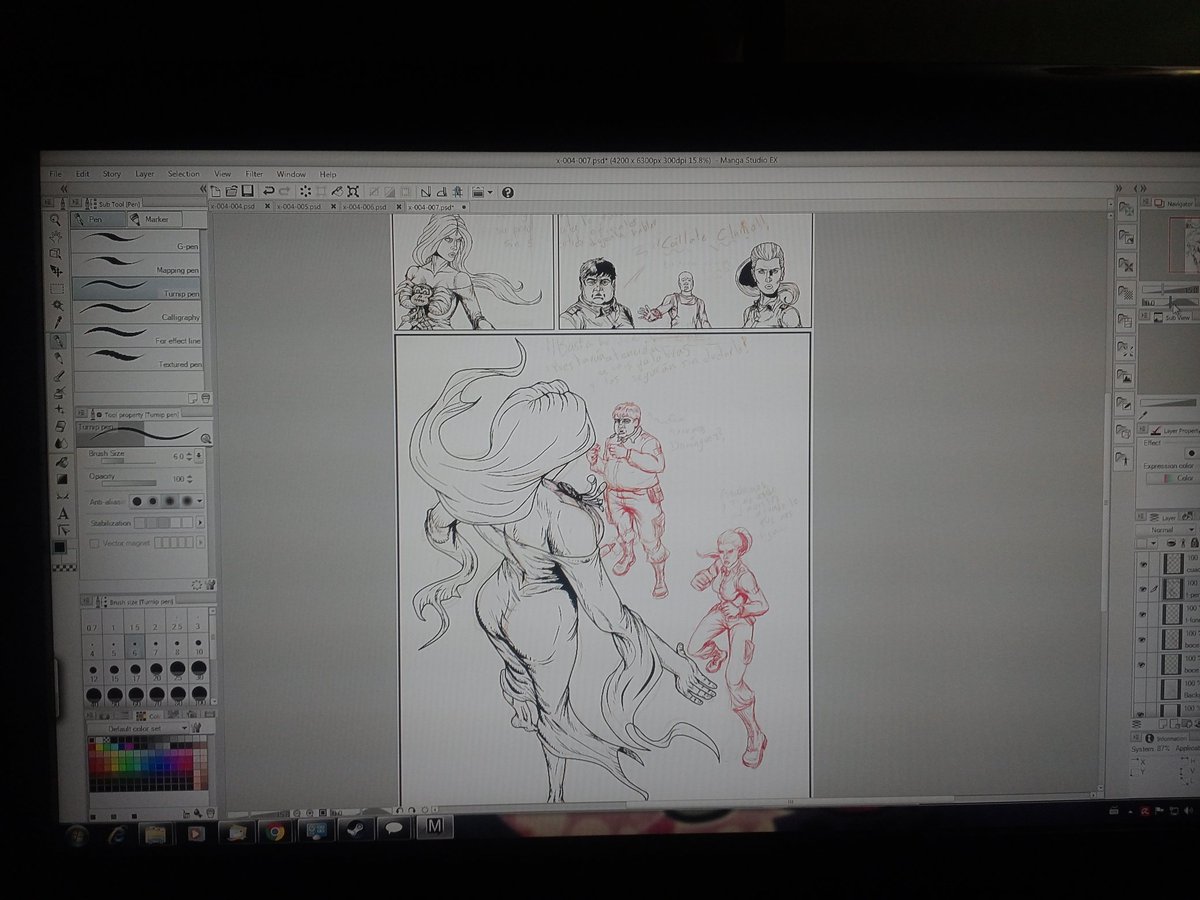
Task: Select the Move hand tool
Action: coord(56,237)
